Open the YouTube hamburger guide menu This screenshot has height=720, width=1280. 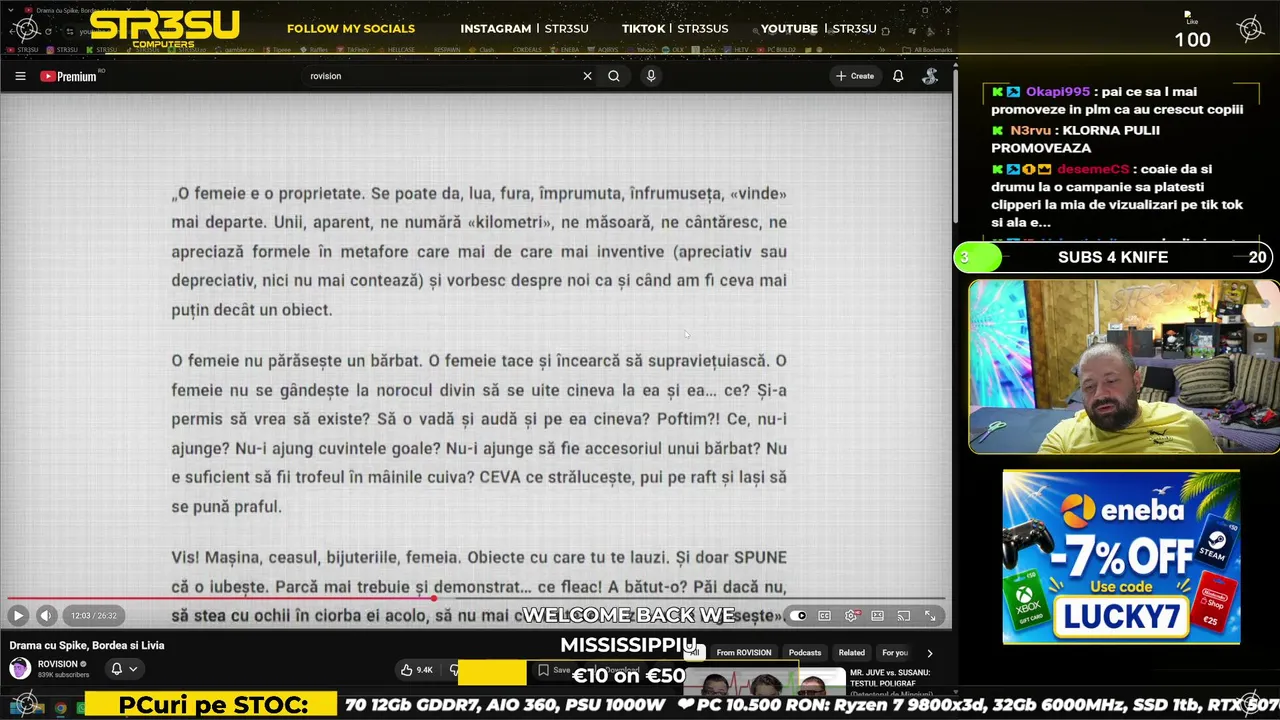pyautogui.click(x=20, y=76)
